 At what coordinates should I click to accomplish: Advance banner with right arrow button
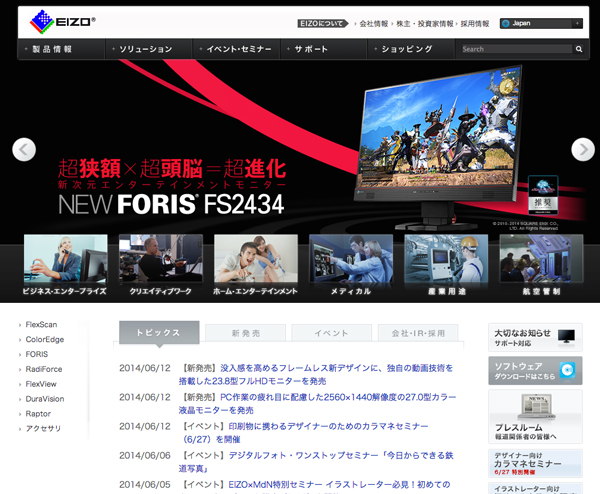tap(582, 149)
